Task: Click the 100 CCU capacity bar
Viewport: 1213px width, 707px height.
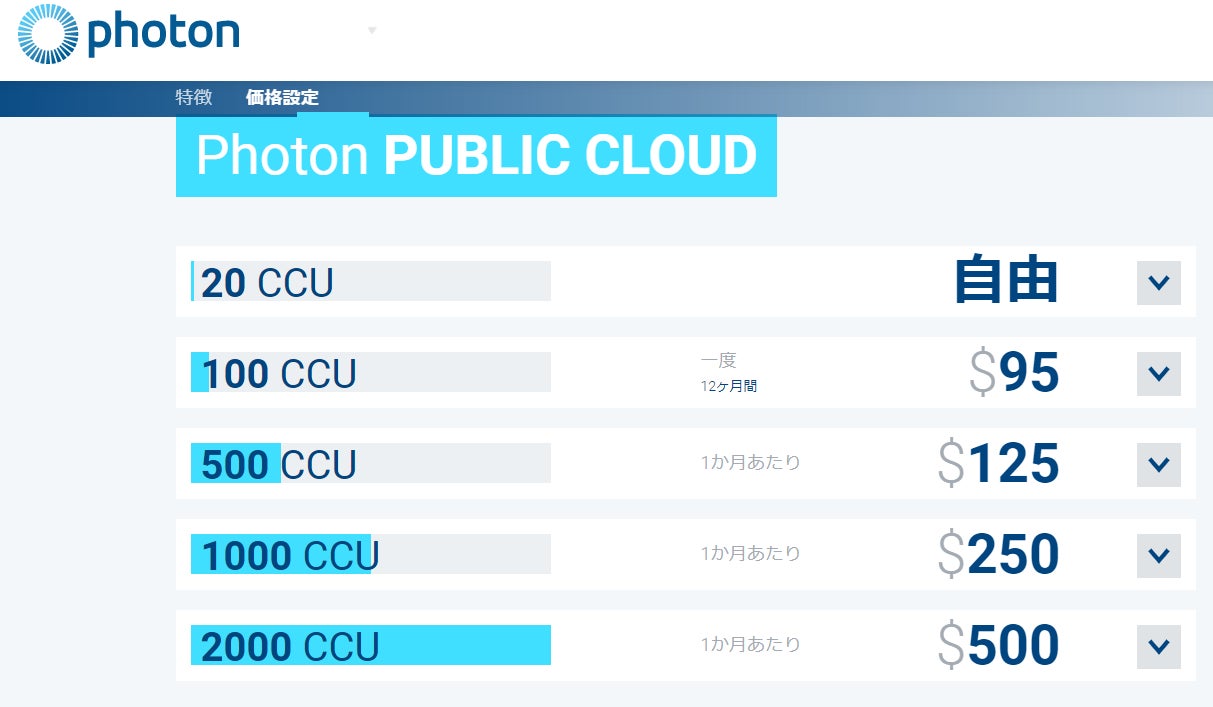Action: (x=371, y=373)
